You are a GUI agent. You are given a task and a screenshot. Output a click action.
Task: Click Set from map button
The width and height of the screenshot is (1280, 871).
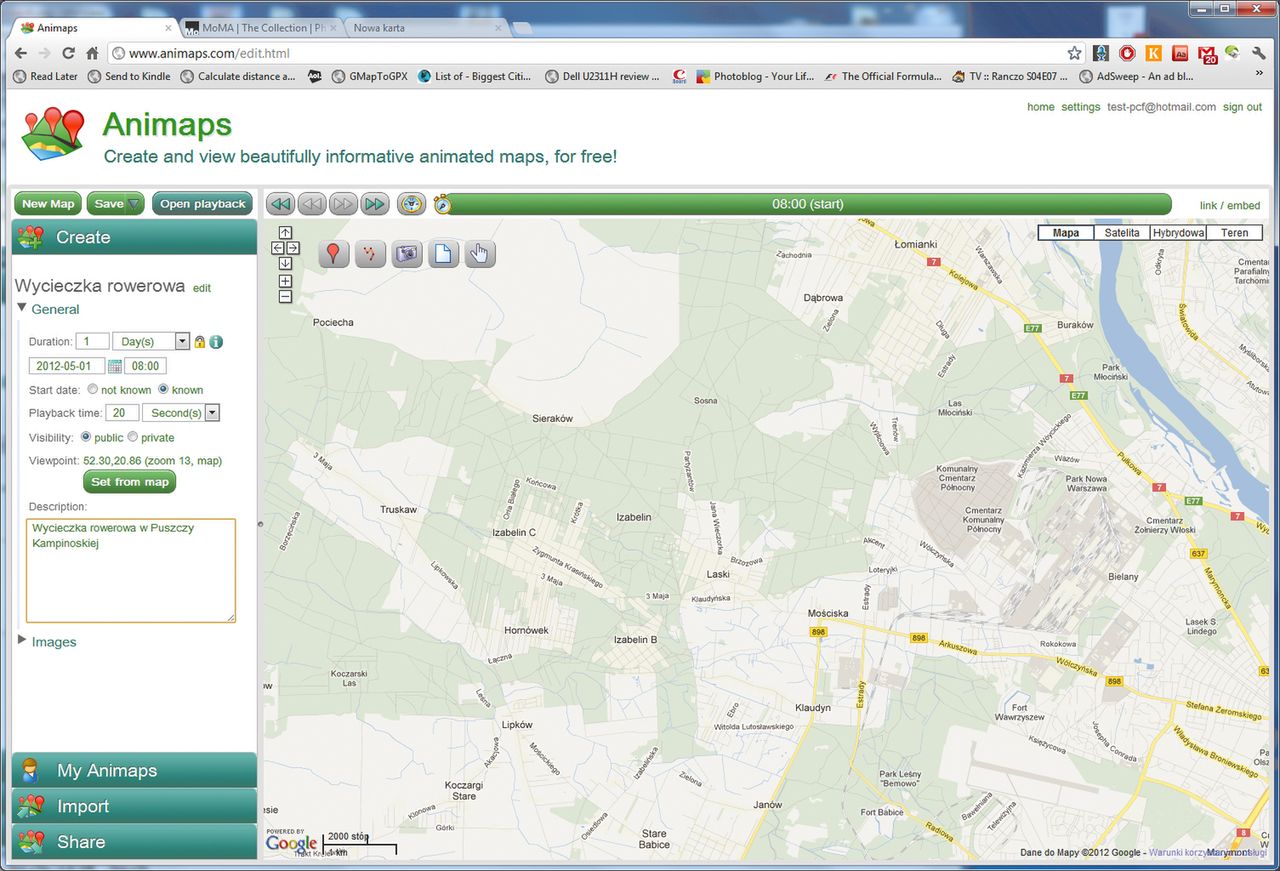(130, 482)
